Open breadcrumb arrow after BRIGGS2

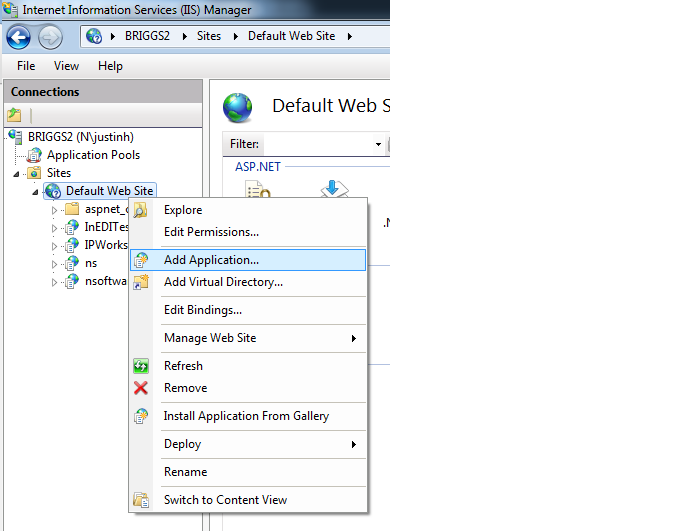[184, 36]
